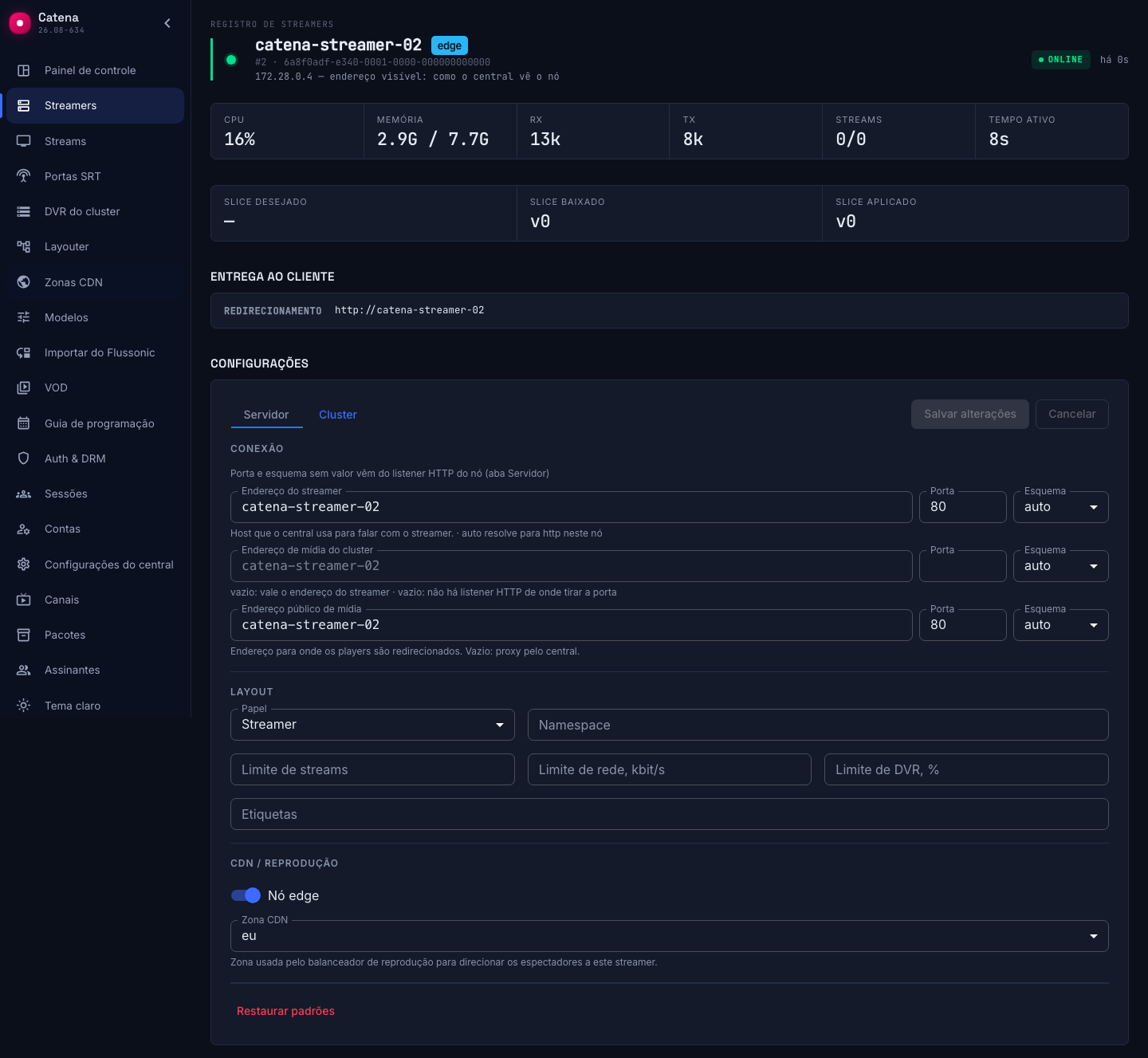This screenshot has width=1148, height=1058.
Task: Focus the Limite de rede, kbit/s field
Action: pyautogui.click(x=670, y=769)
